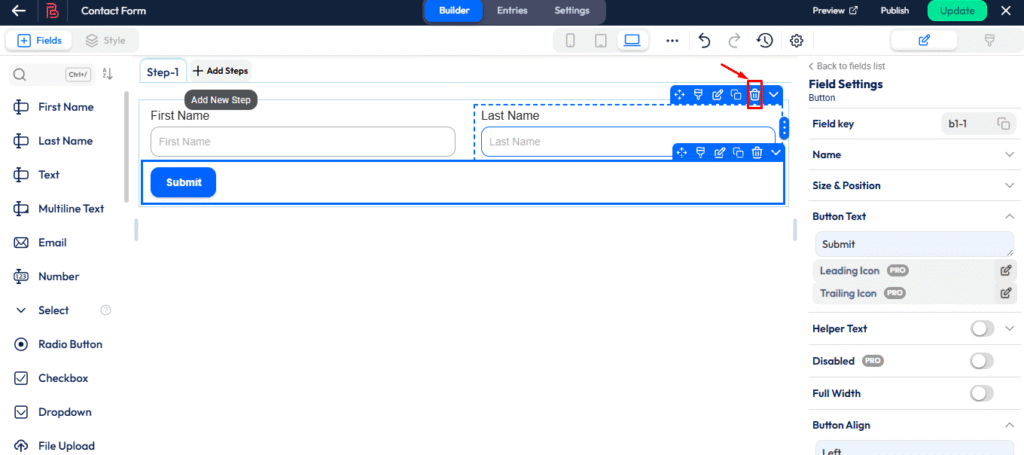Click move handle of Last Name field toolbar
The width and height of the screenshot is (1024, 455).
[x=680, y=95]
